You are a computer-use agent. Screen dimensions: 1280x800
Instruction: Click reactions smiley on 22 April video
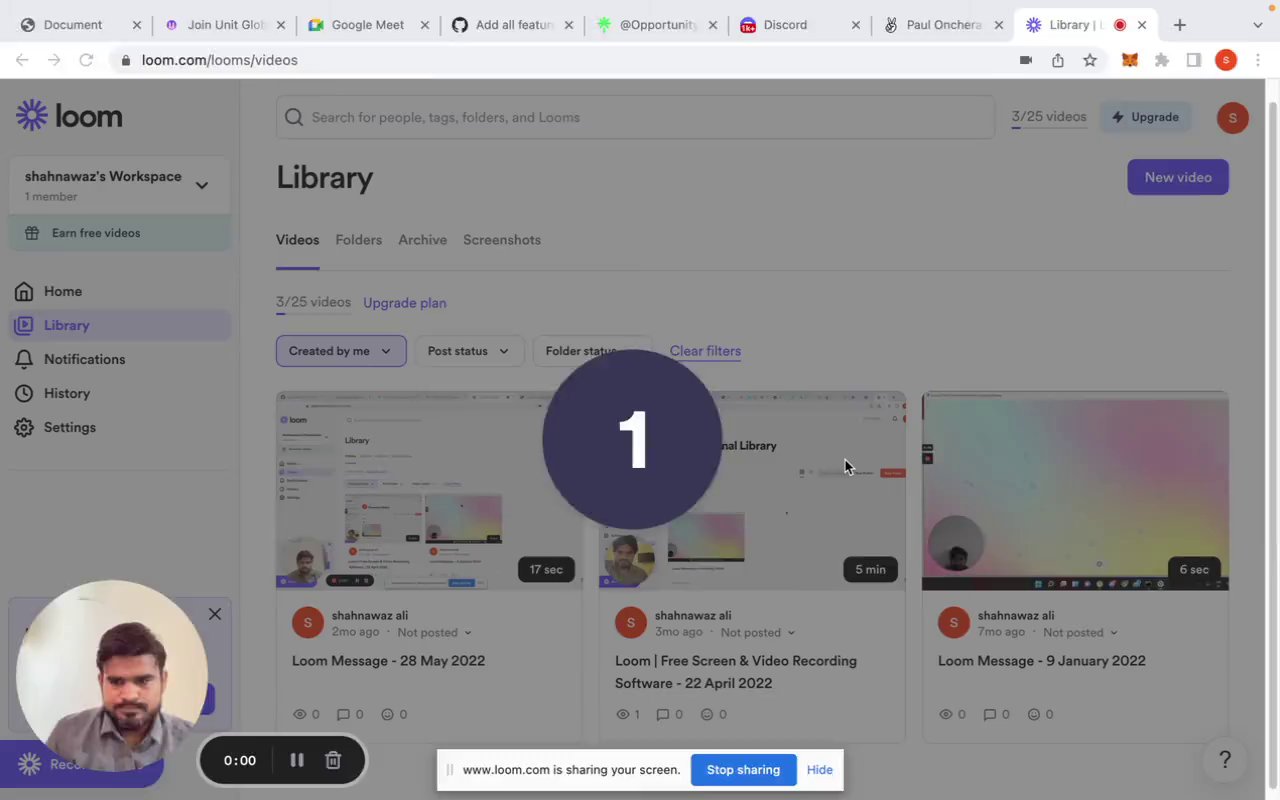tap(706, 714)
